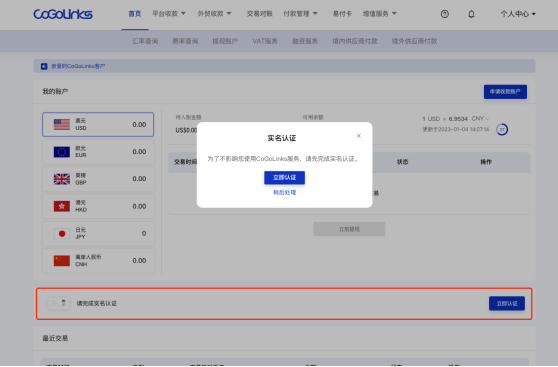Click the CoGoLinks logo
This screenshot has height=367, width=558.
[x=63, y=14]
